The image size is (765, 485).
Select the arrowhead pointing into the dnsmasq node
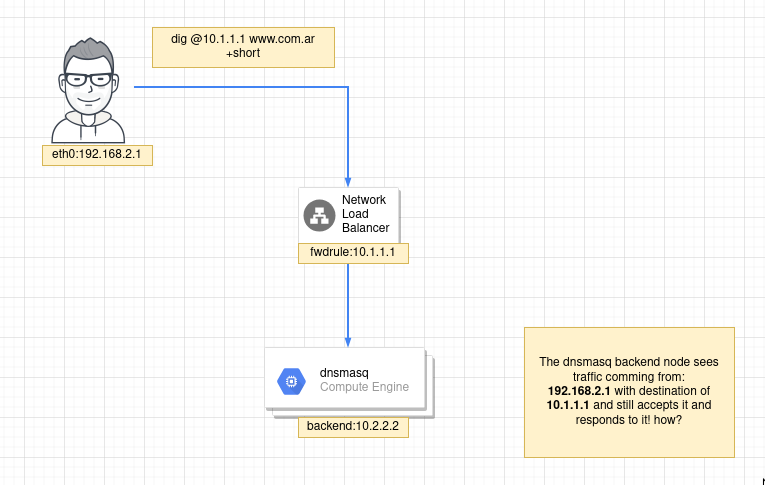[348, 341]
